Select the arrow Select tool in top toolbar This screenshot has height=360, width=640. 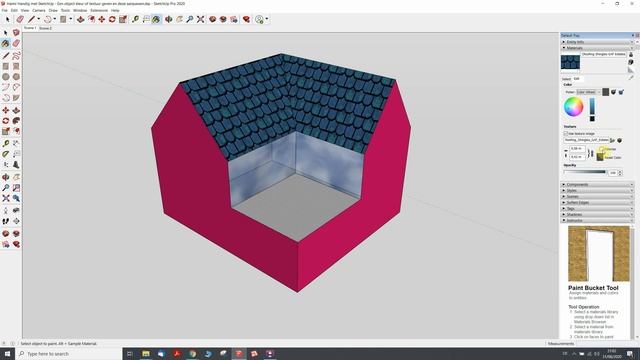coord(7,19)
